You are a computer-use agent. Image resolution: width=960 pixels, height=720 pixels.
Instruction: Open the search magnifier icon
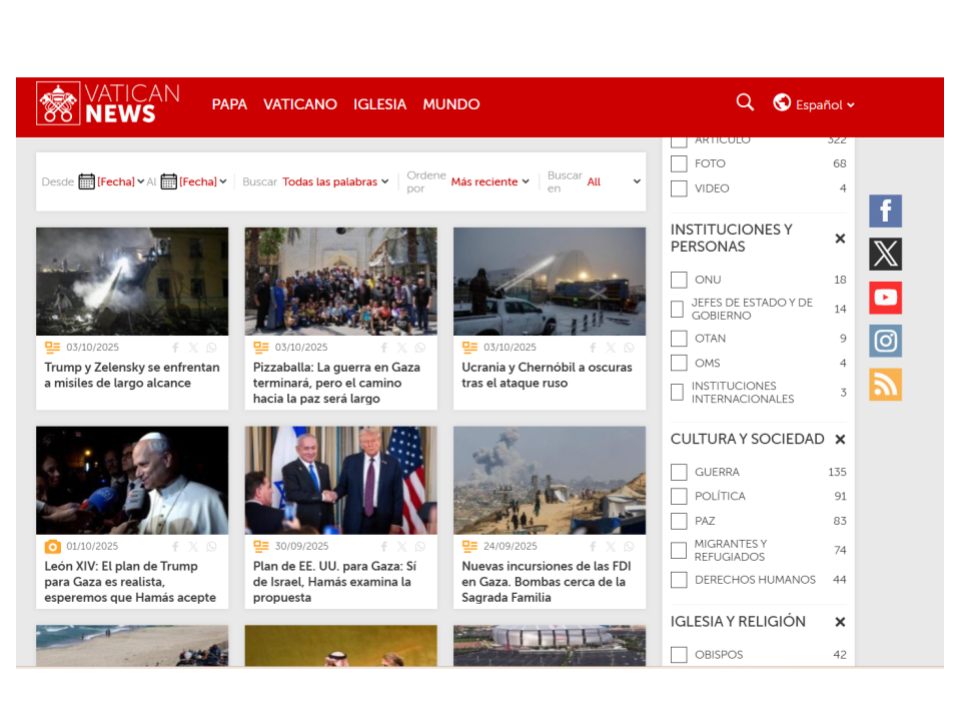(745, 102)
